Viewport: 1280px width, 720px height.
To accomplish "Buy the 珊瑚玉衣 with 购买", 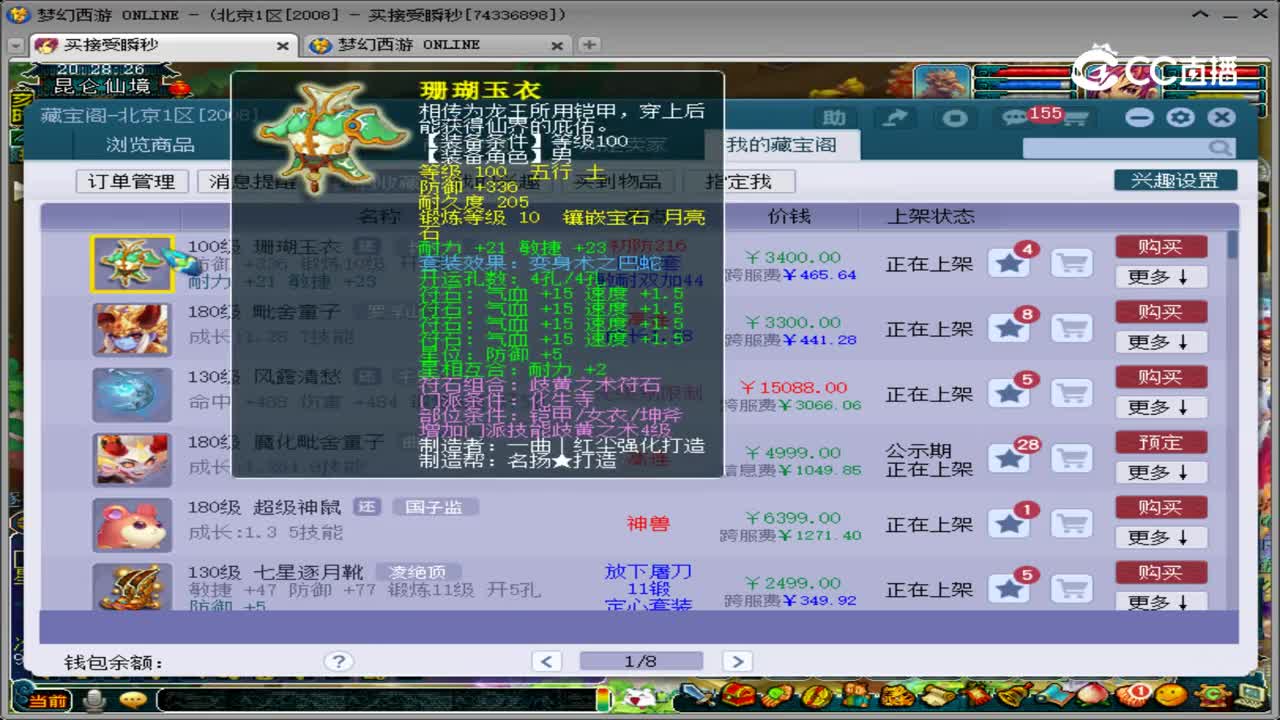I will (x=1161, y=247).
